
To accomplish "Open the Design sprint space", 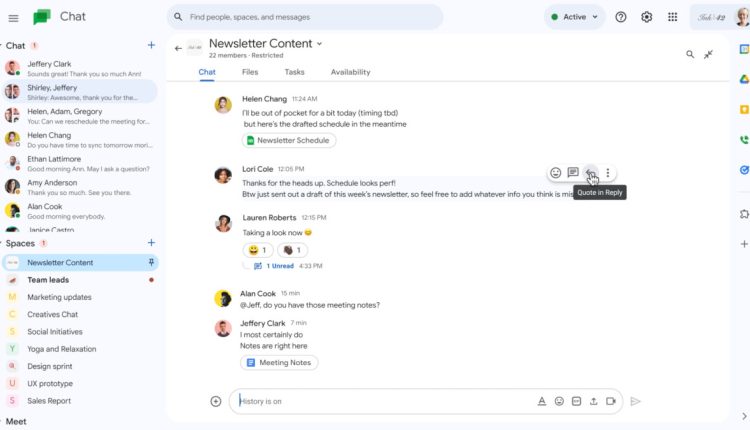I will pyautogui.click(x=80, y=366).
